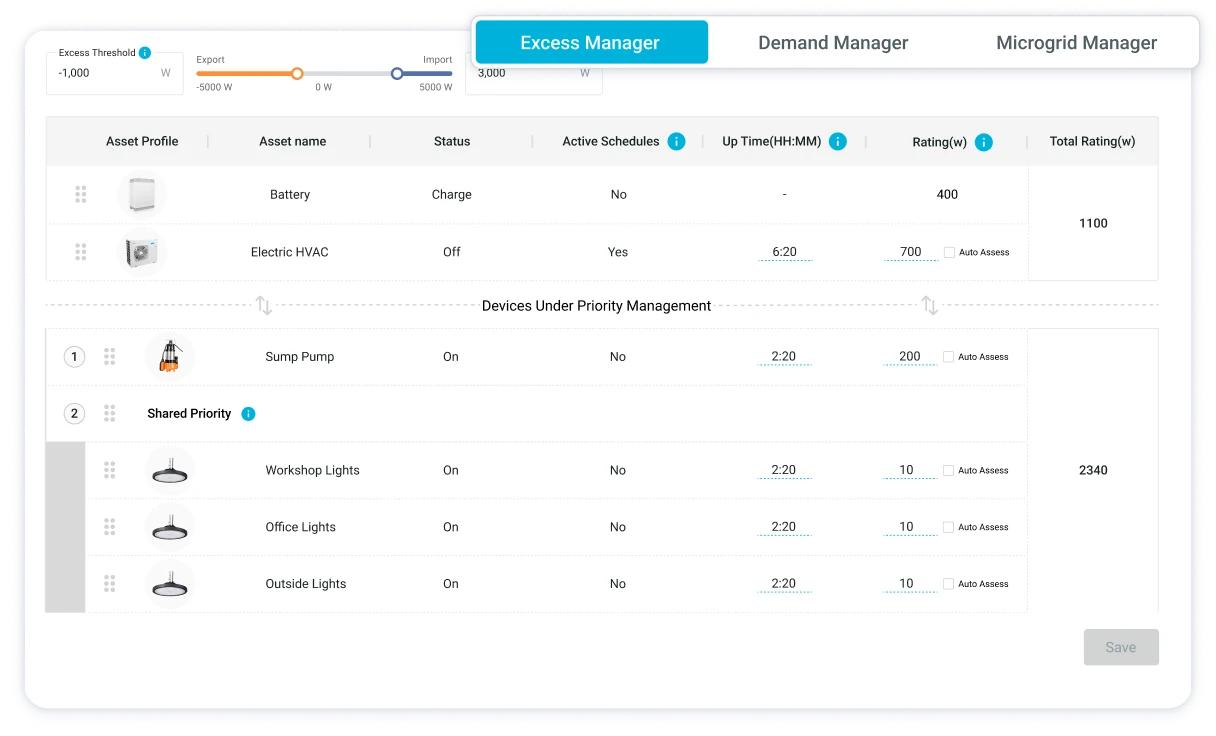Image resolution: width=1216 pixels, height=736 pixels.
Task: Edit Workshop Lights up time field
Action: [x=785, y=470]
